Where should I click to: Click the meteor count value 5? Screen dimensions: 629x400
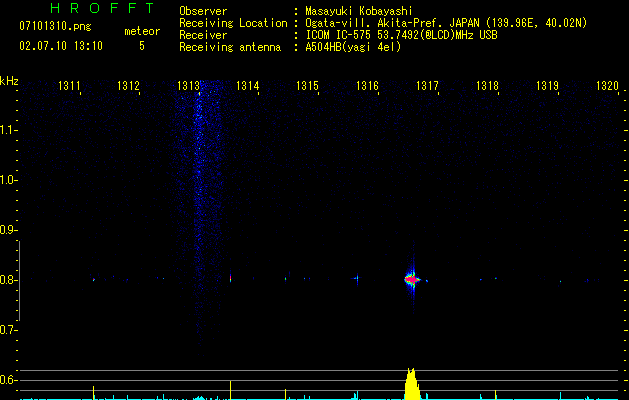coord(142,46)
